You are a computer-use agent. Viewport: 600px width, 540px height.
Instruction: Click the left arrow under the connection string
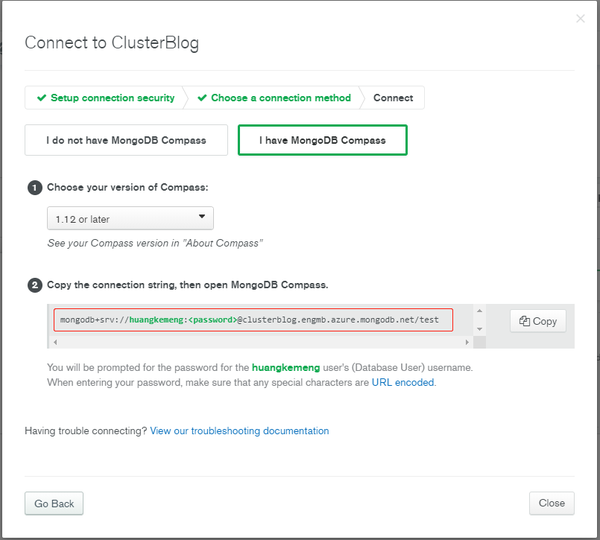point(55,342)
